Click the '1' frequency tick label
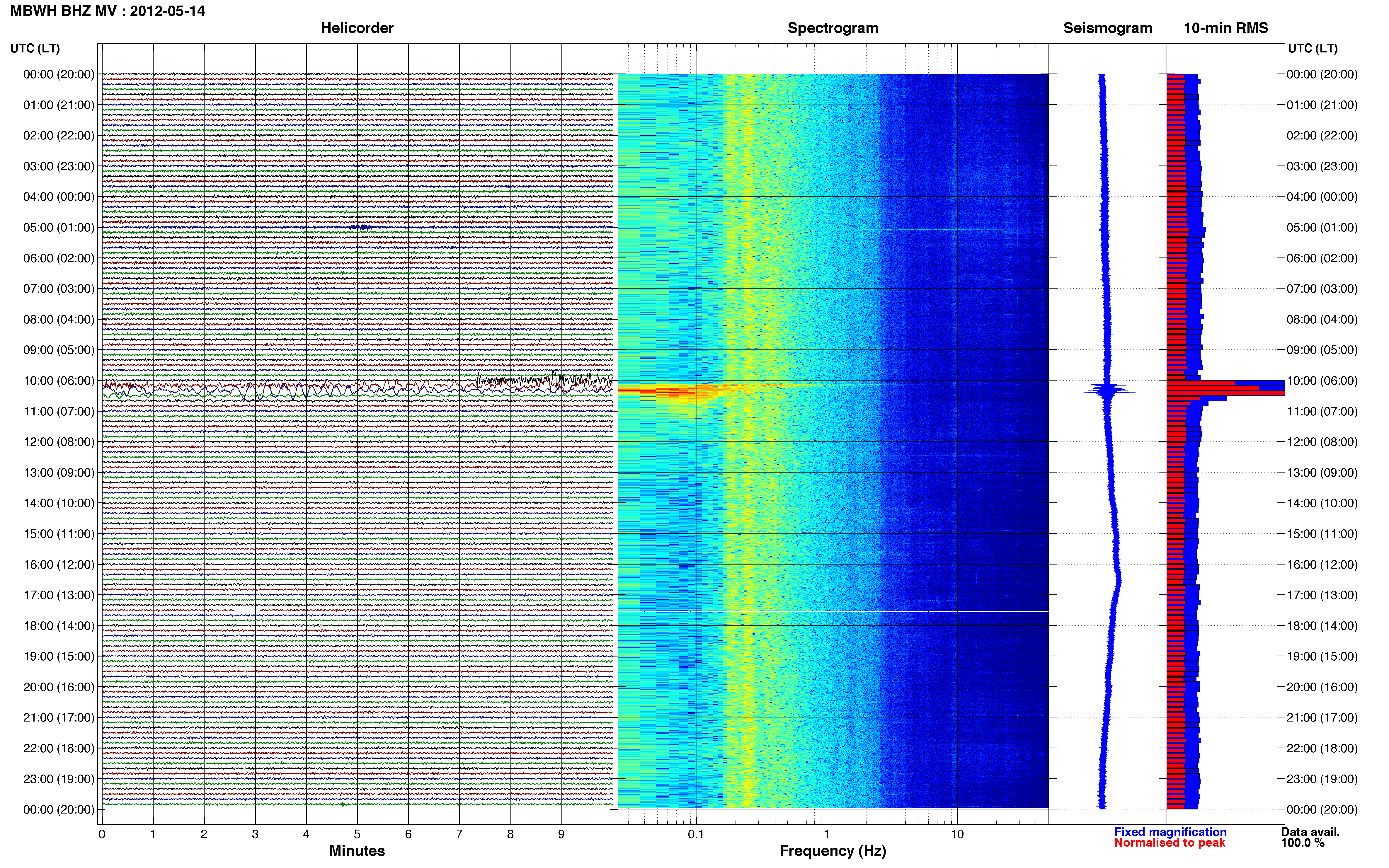This screenshot has width=1389, height=868. coord(826,834)
